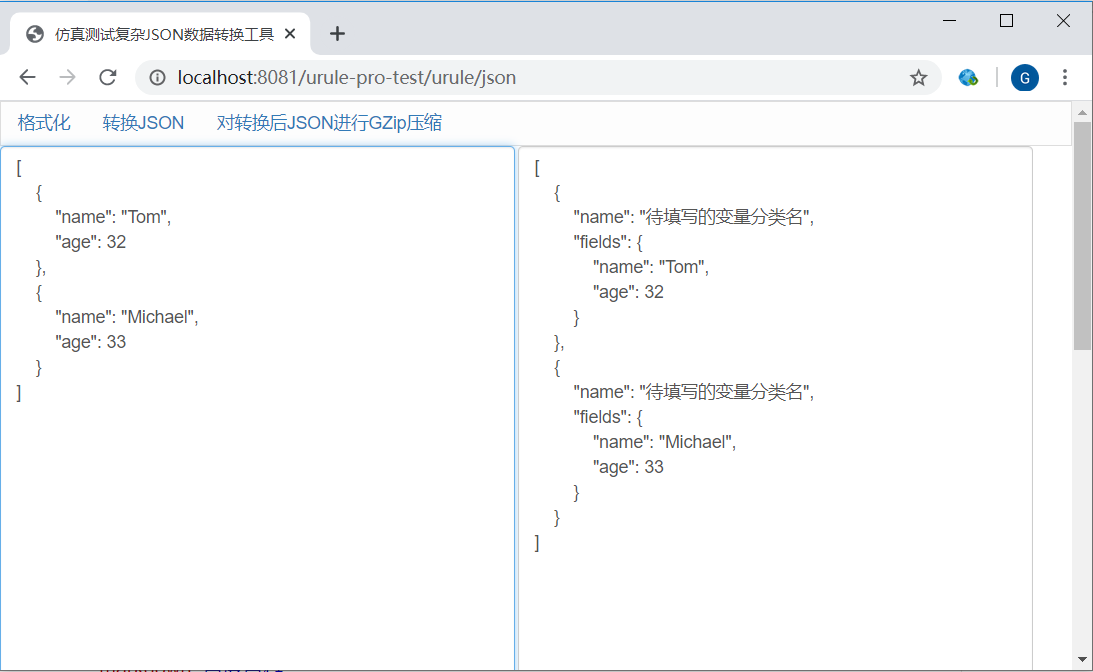Screen dimensions: 1093x672
Task: Click 对转换后JSON进行GZip压缩 link
Action: click(x=329, y=123)
